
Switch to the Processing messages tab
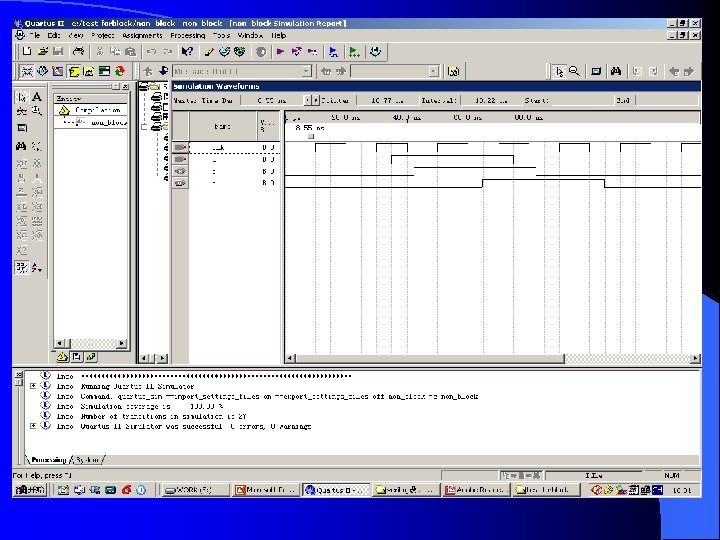(x=48, y=460)
